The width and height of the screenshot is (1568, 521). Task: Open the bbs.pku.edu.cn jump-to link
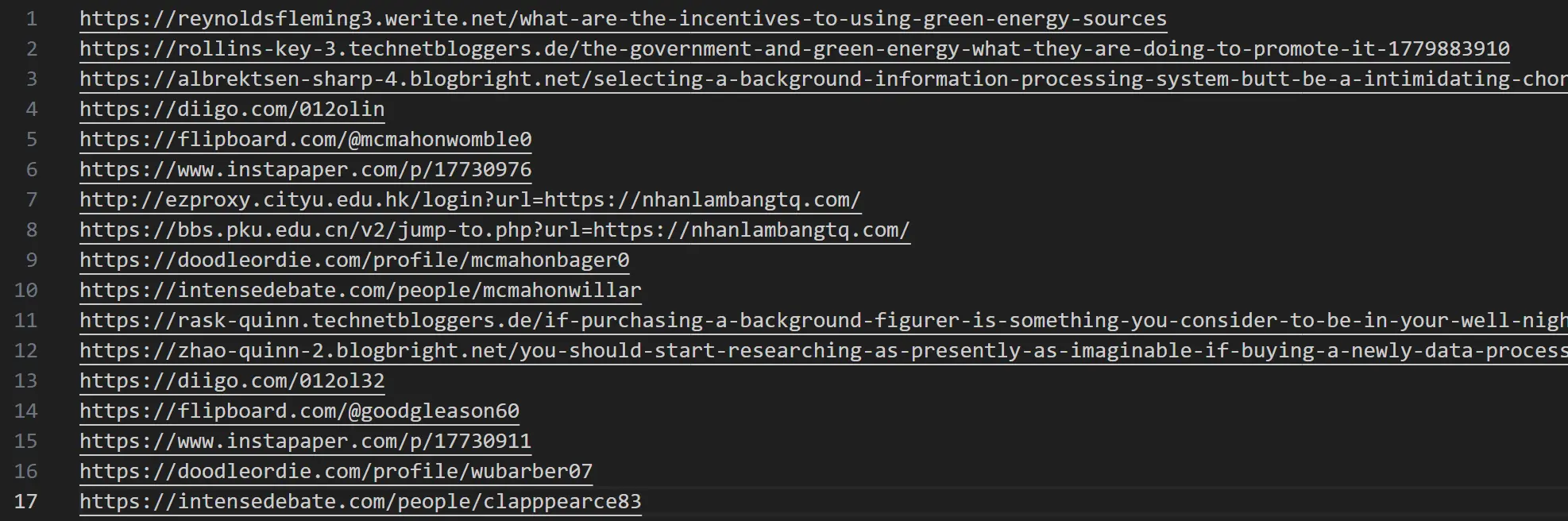click(x=495, y=230)
